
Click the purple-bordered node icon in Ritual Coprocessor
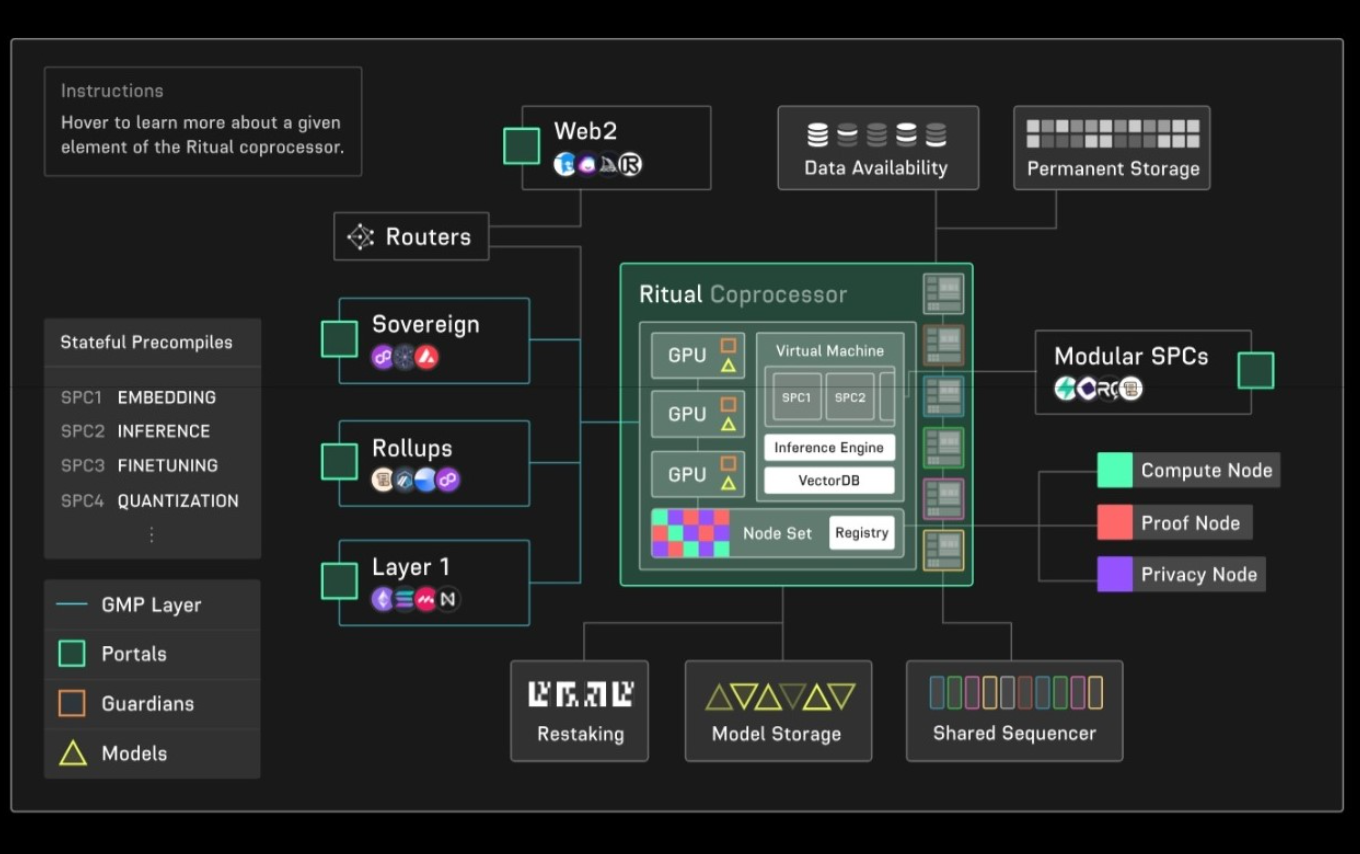coord(944,499)
